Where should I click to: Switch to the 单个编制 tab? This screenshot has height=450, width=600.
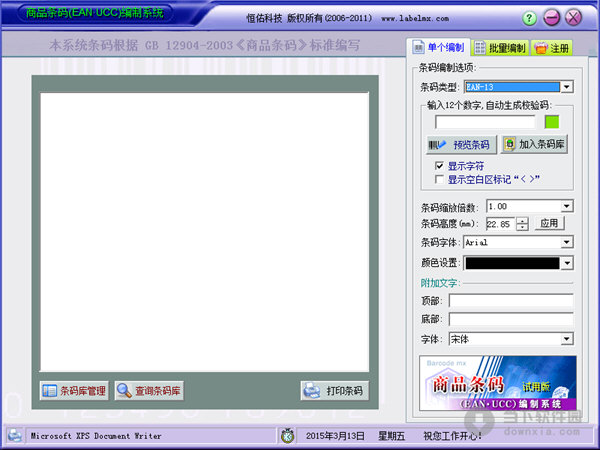point(439,48)
